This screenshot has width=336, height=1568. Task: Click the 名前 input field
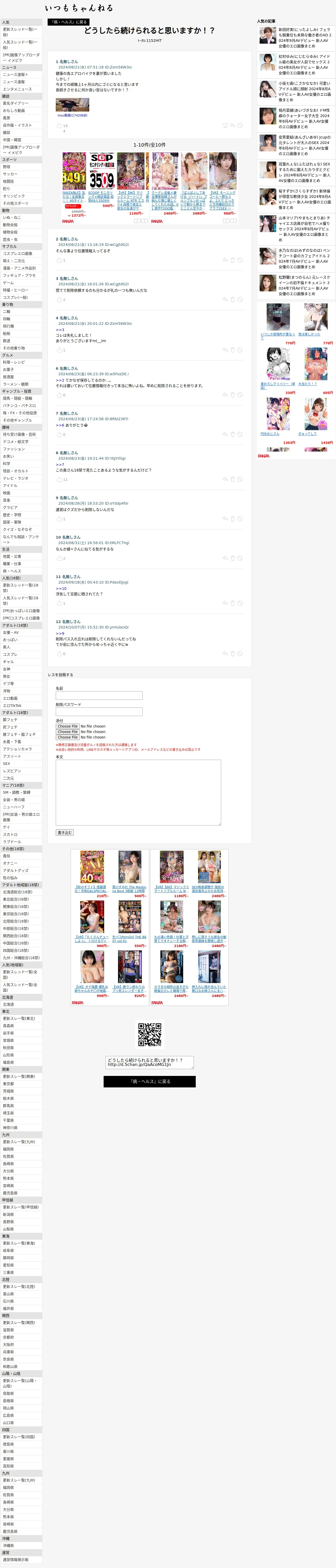(99, 696)
